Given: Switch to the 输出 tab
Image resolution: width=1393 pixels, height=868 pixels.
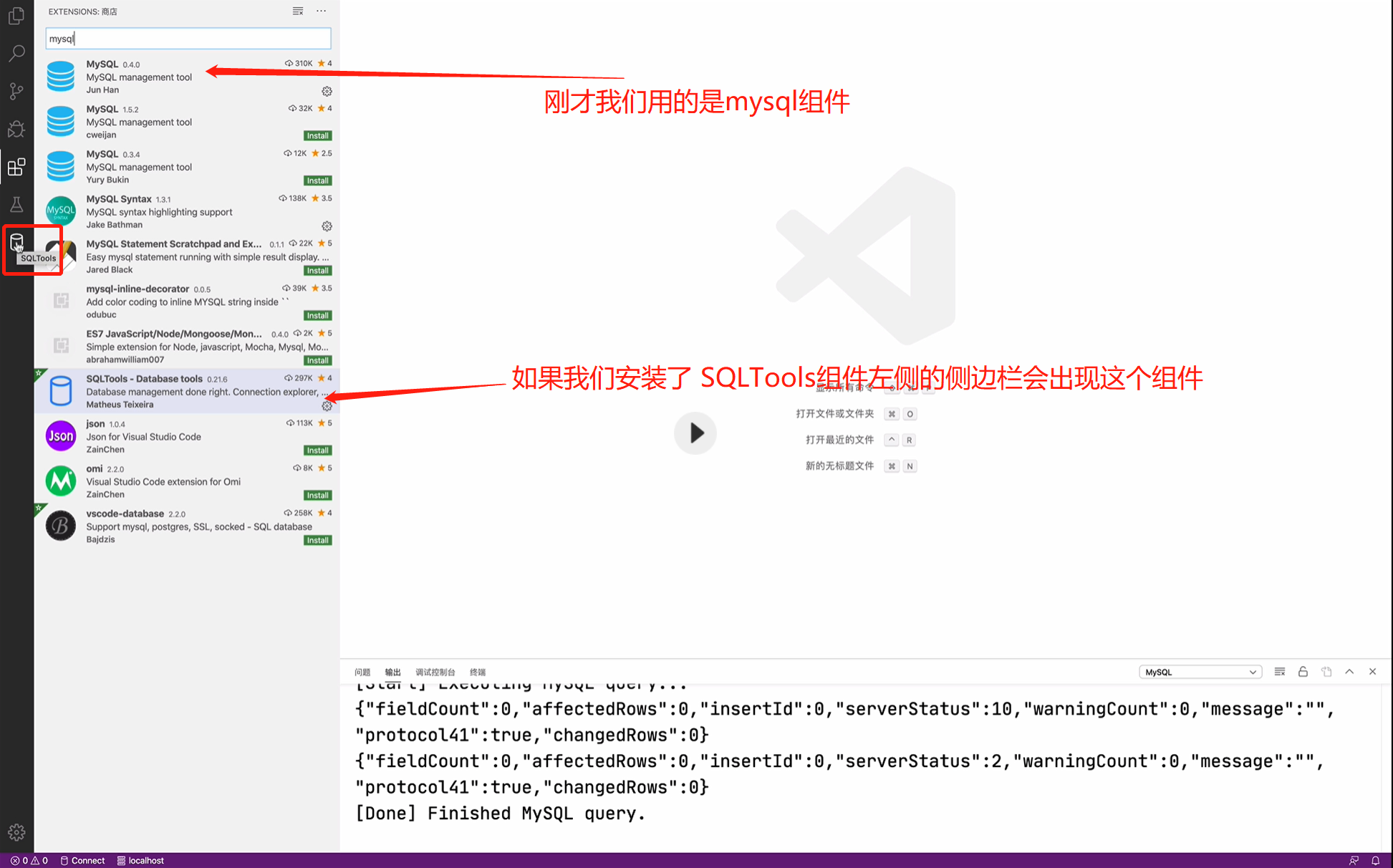Looking at the screenshot, I should pyautogui.click(x=392, y=672).
